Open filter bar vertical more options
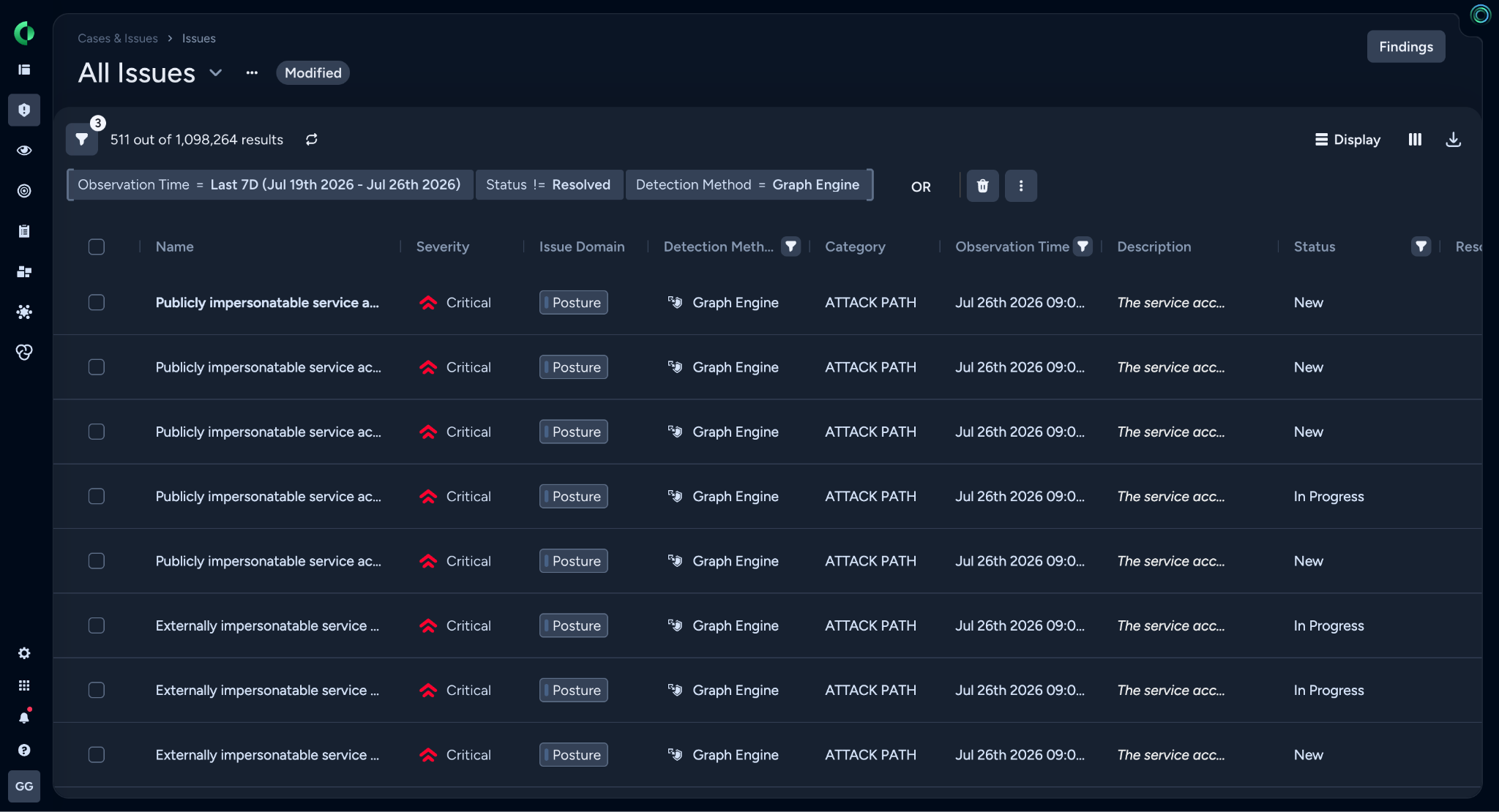Viewport: 1499px width, 812px height. click(x=1021, y=186)
